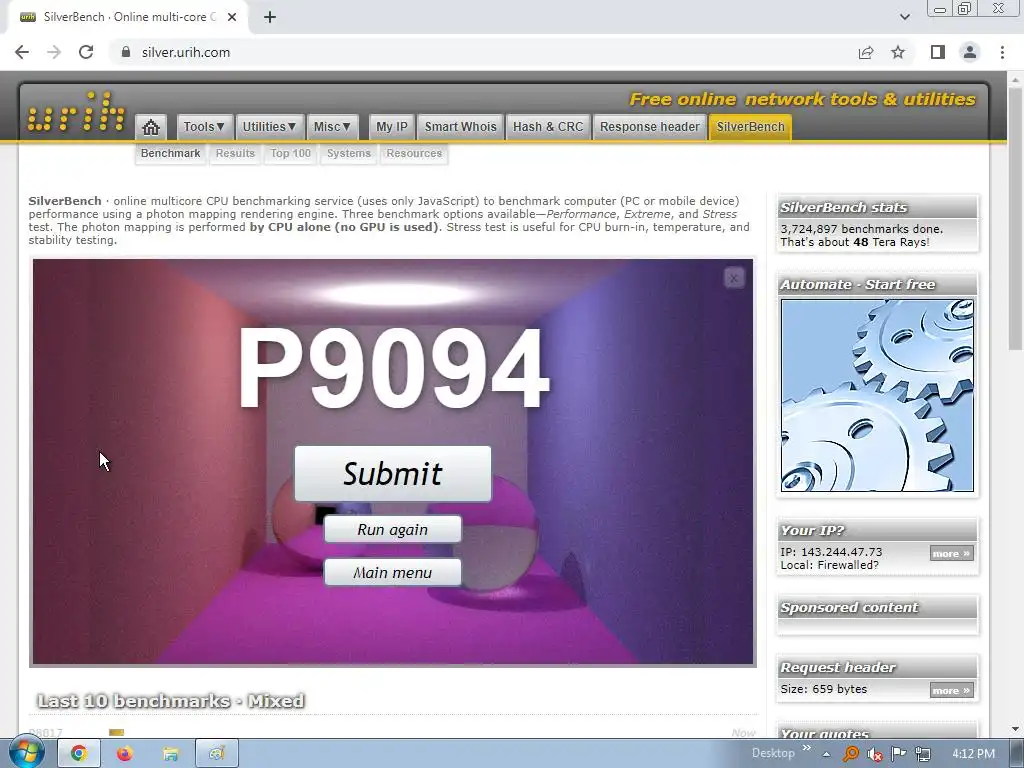This screenshot has height=768, width=1024.
Task: Click the taskbar clock 4:12 PM
Action: pos(973,754)
